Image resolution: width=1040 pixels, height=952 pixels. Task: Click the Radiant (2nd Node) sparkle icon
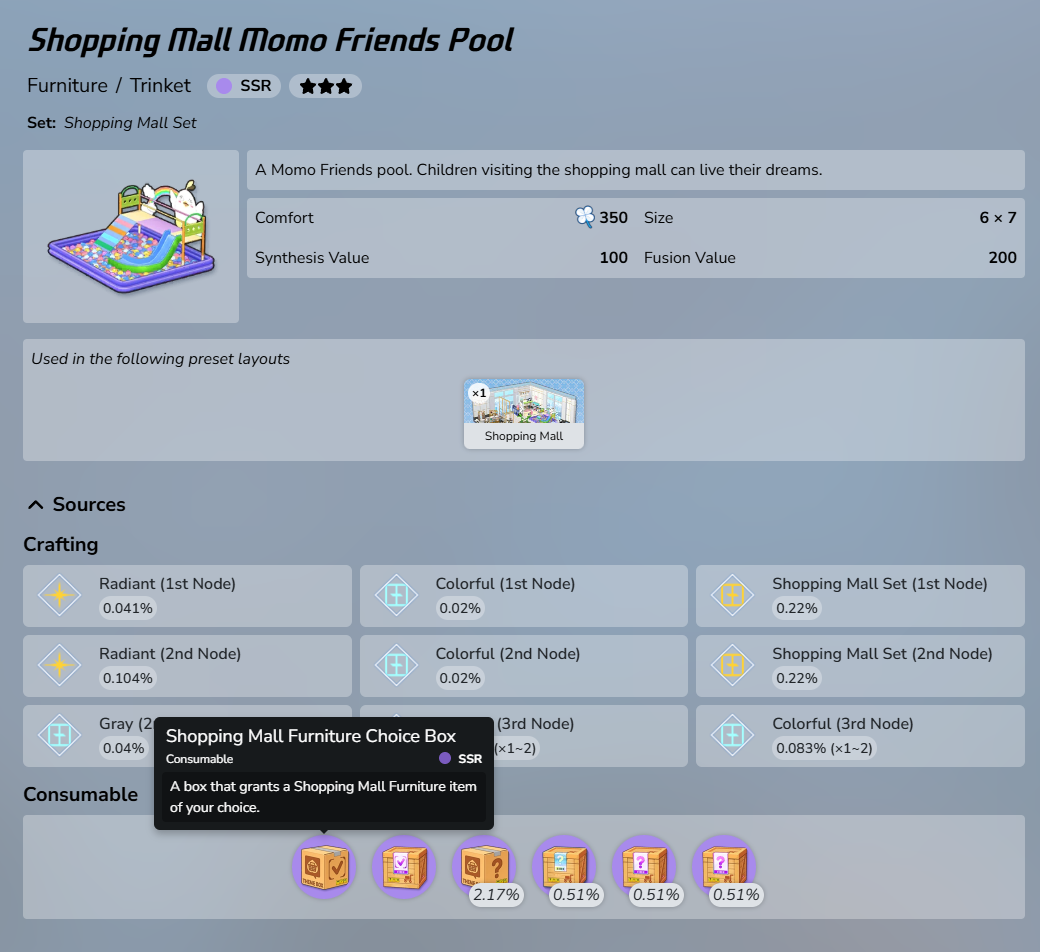(x=60, y=665)
